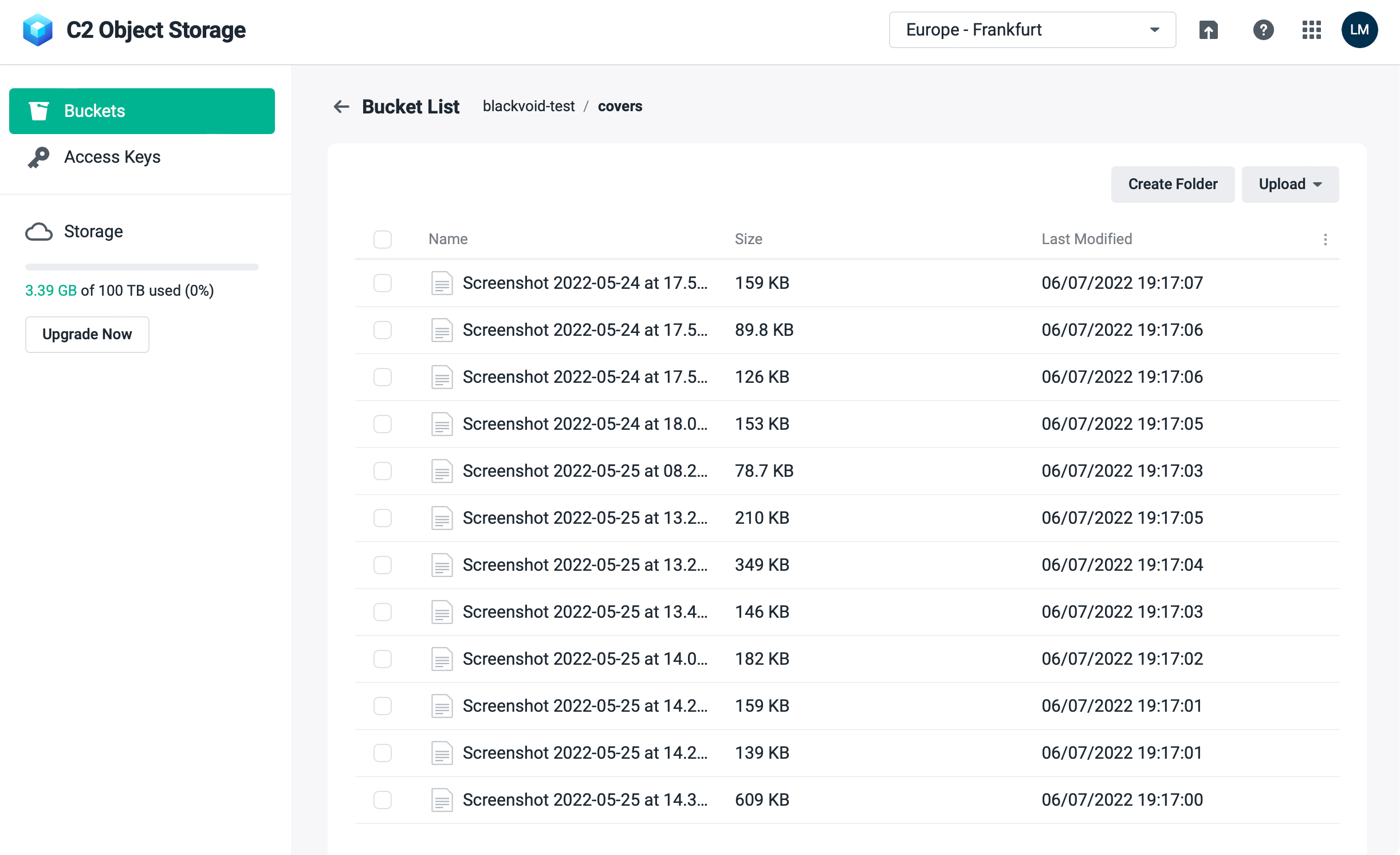The height and width of the screenshot is (855, 1400).
Task: Open the help question mark icon
Action: [x=1263, y=30]
